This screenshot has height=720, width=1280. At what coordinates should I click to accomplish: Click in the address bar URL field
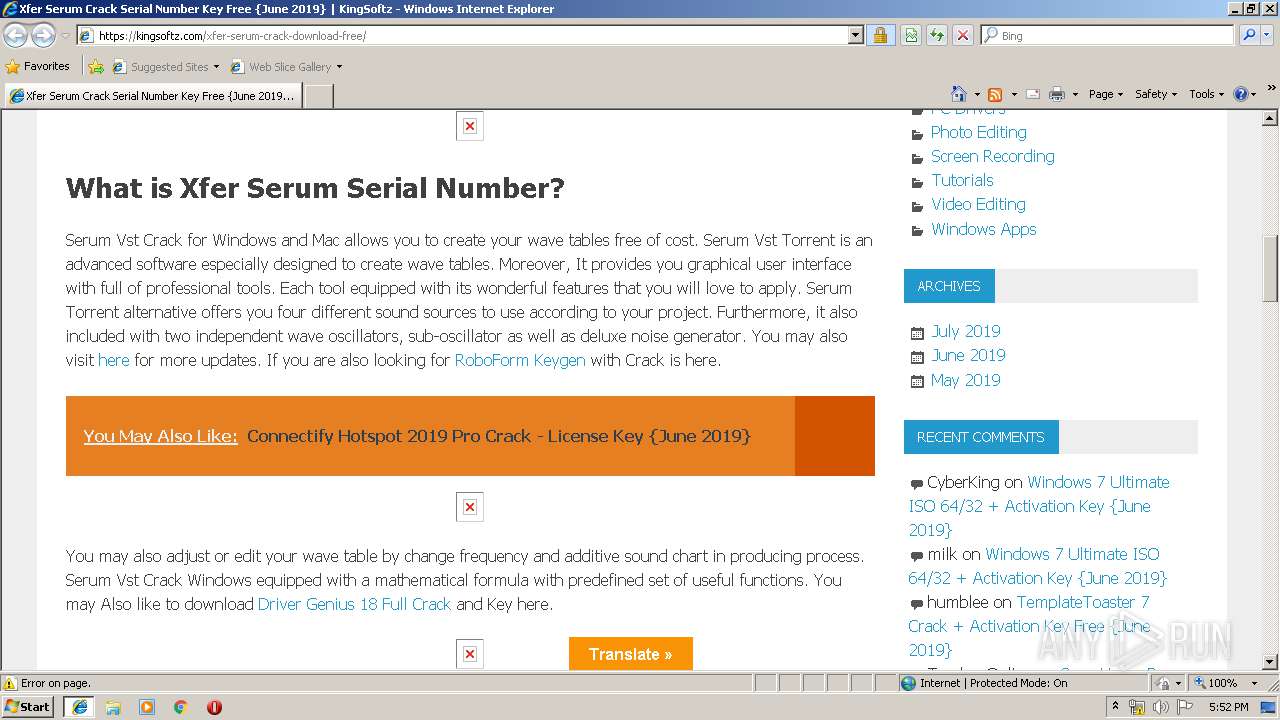pos(470,35)
